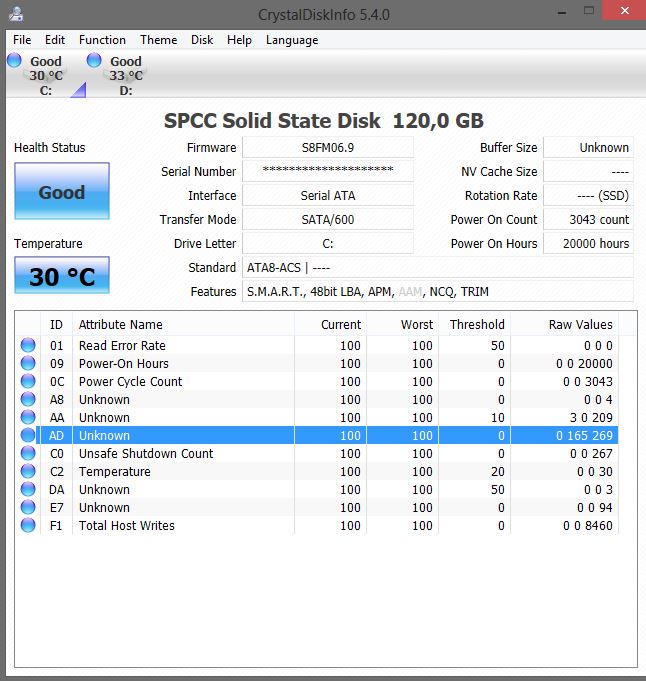This screenshot has width=646, height=681.
Task: Select the C: drive status orb
Action: coord(14,60)
